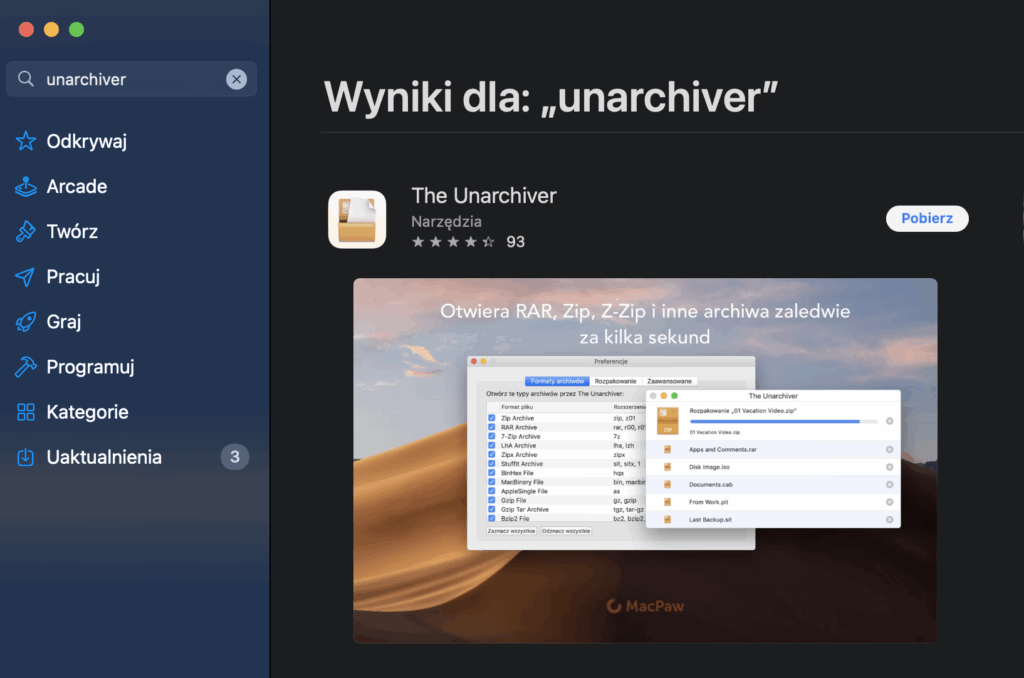This screenshot has width=1024, height=678.
Task: Click the green fullscreen window button
Action: pyautogui.click(x=76, y=30)
